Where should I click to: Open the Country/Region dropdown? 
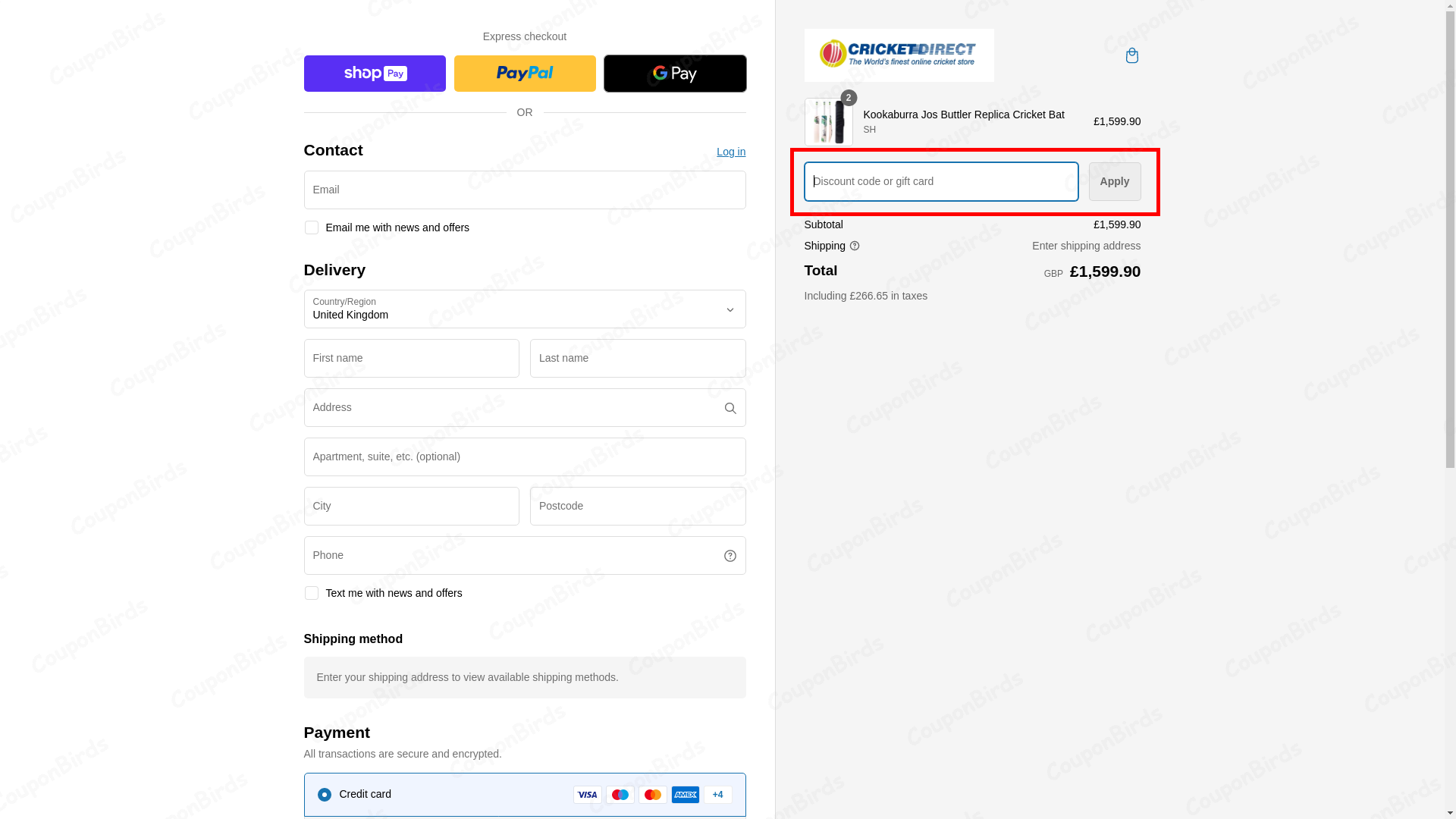click(x=524, y=309)
